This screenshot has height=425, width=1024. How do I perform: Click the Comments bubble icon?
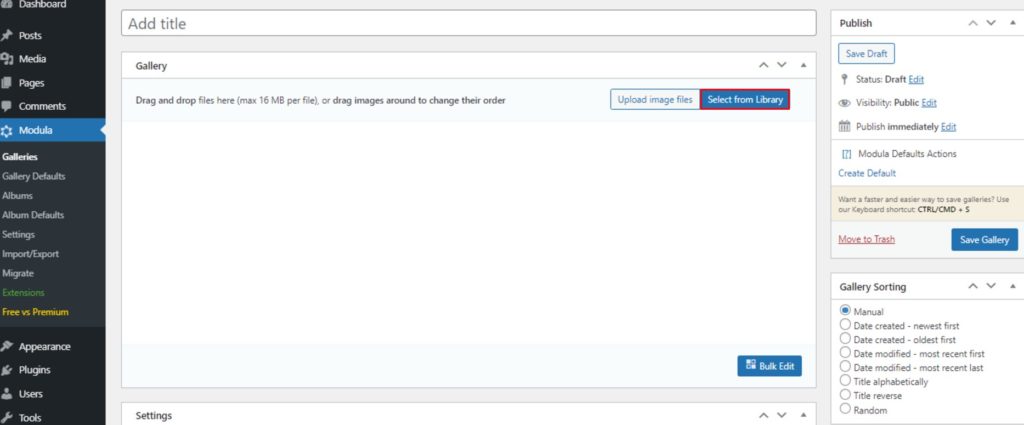tap(8, 106)
